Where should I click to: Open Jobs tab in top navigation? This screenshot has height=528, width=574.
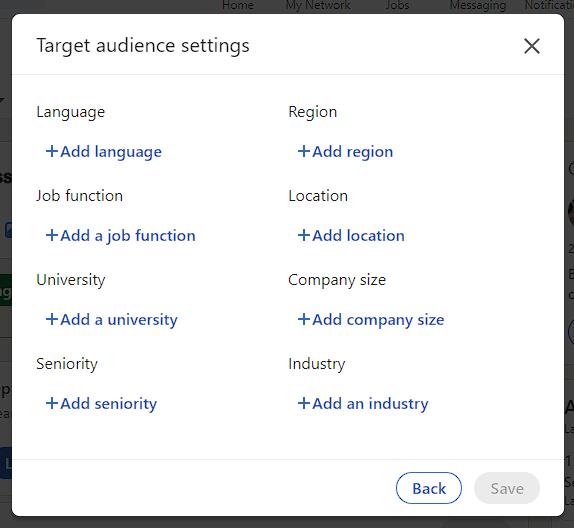(x=398, y=5)
